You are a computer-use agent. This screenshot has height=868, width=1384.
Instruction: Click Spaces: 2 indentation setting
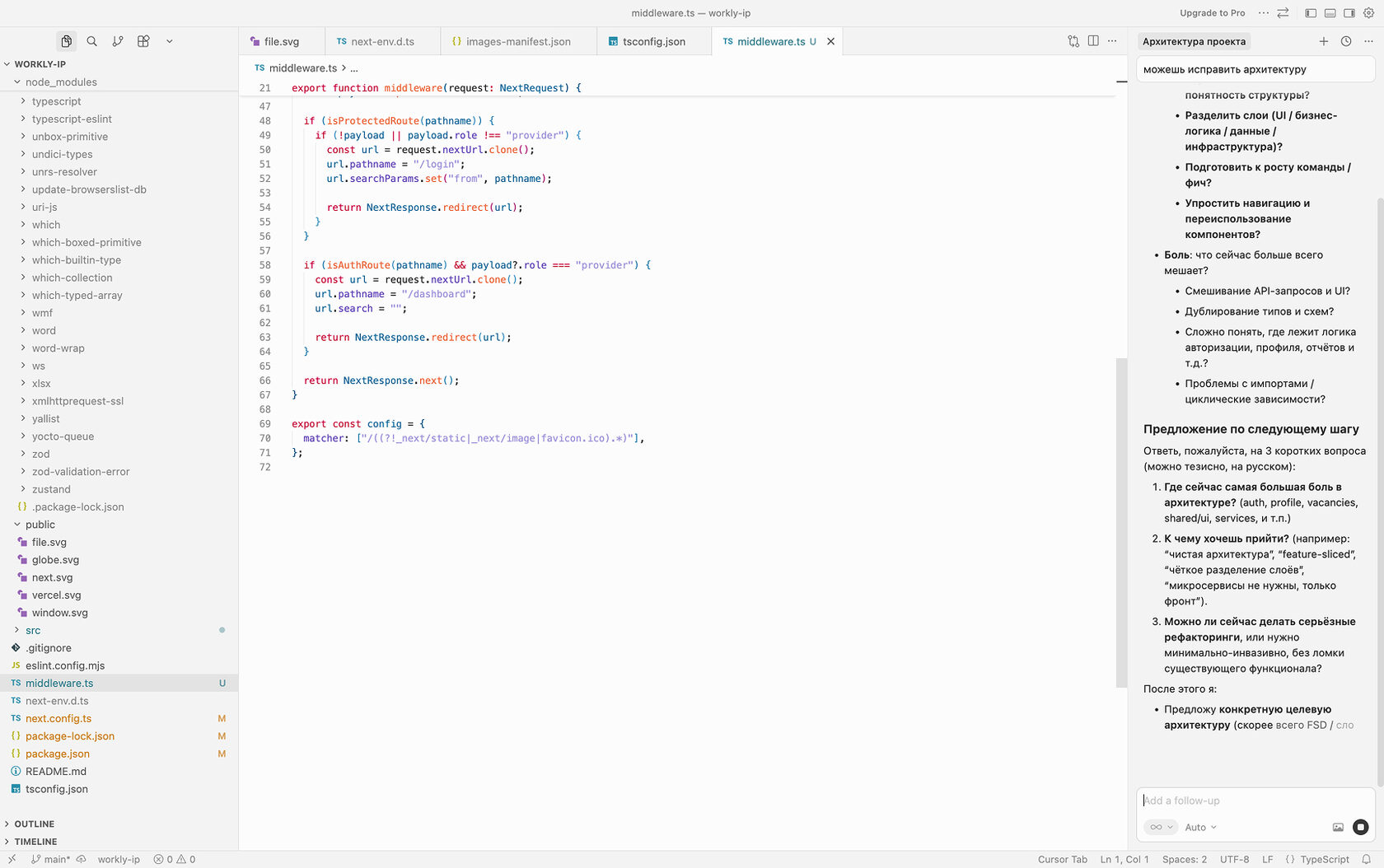[1185, 860]
